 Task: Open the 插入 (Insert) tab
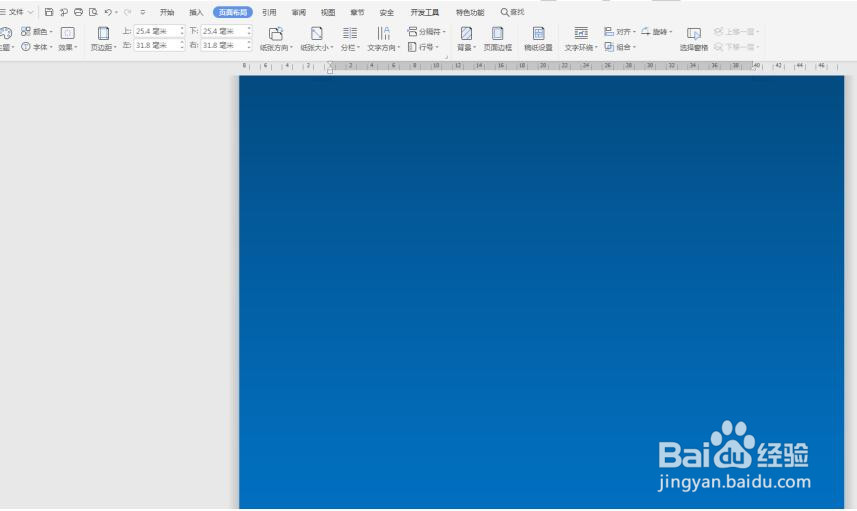point(196,12)
